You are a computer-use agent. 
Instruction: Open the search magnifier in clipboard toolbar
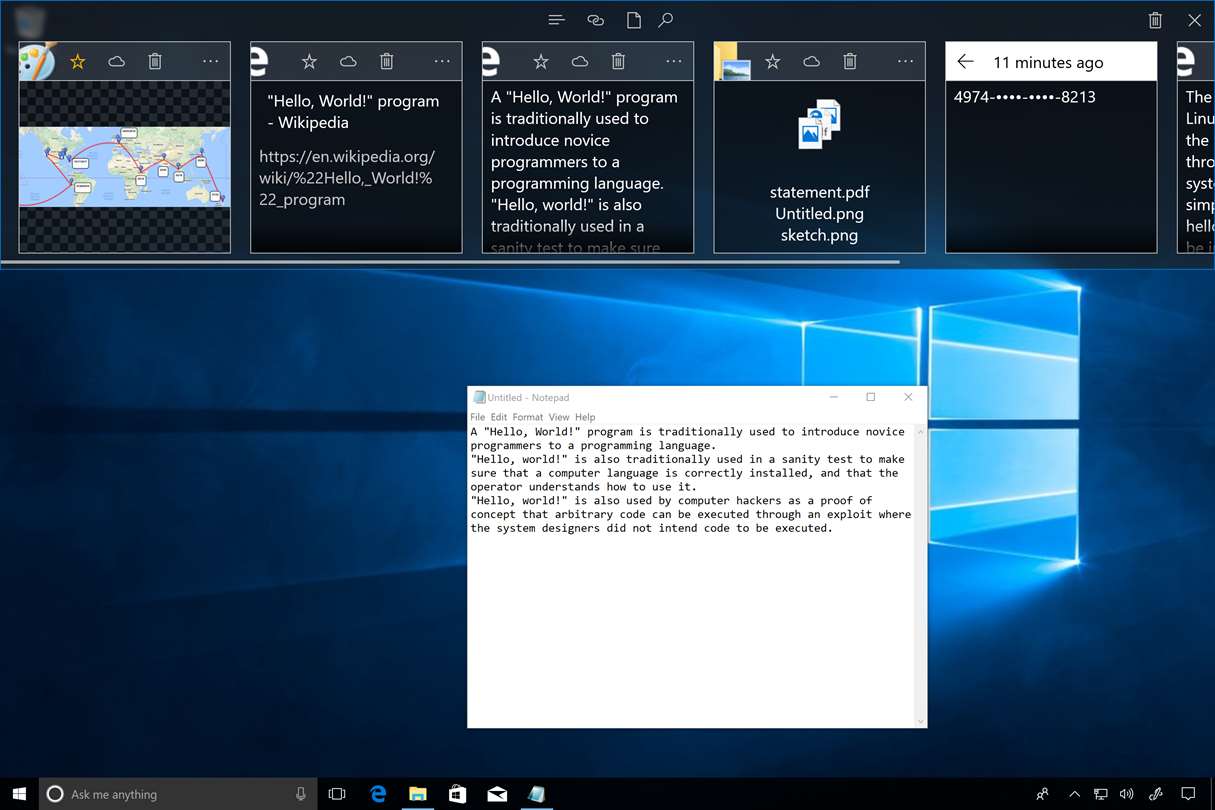tap(666, 20)
